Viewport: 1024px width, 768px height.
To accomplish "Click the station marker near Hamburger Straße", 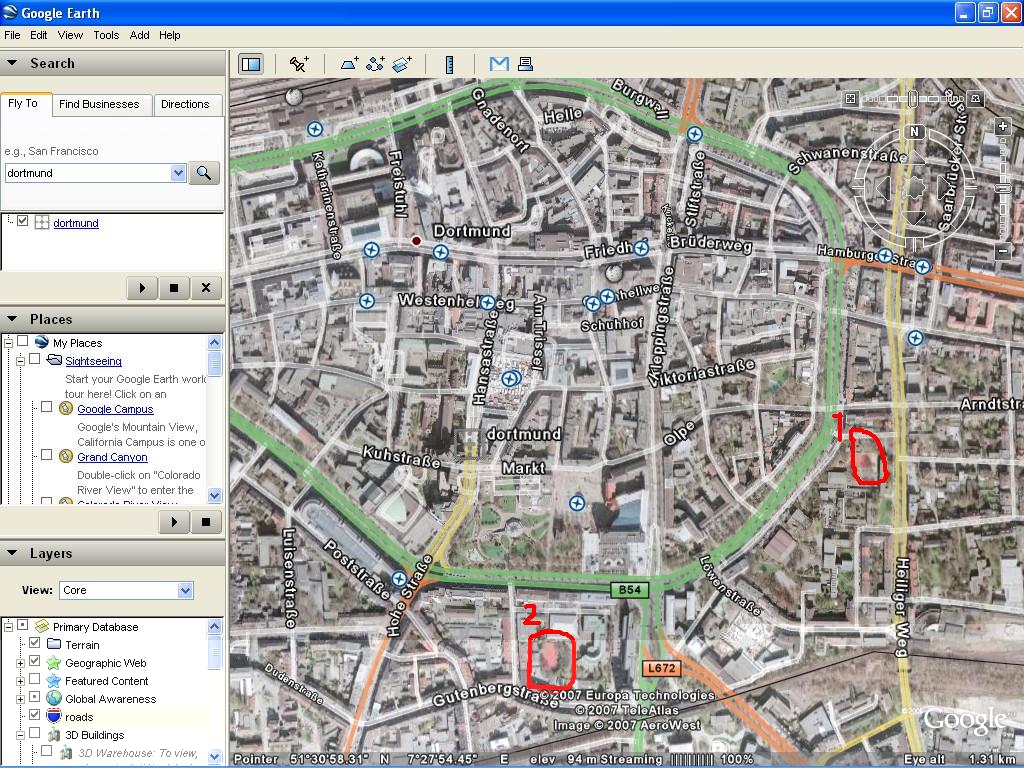I will (x=886, y=255).
